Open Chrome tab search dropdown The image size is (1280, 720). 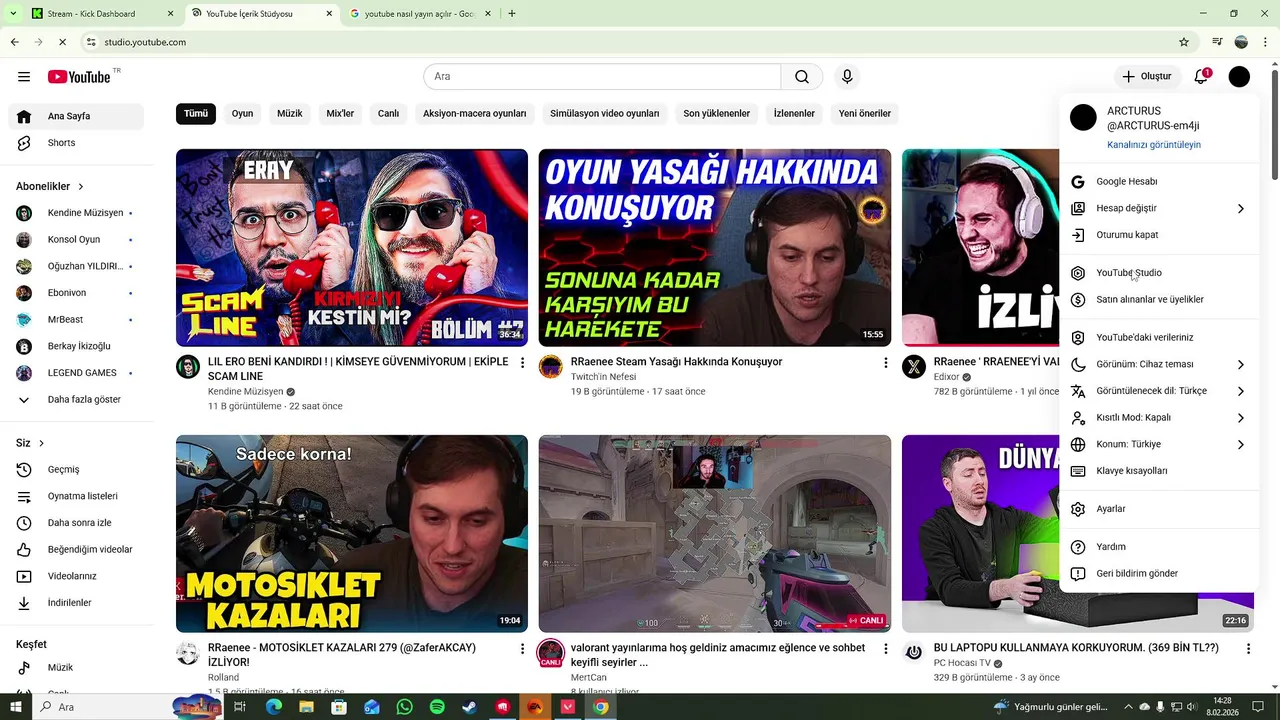point(13,14)
